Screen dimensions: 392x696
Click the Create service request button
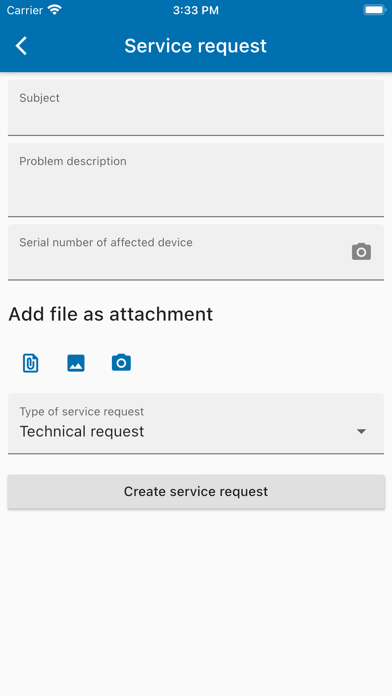pos(196,491)
